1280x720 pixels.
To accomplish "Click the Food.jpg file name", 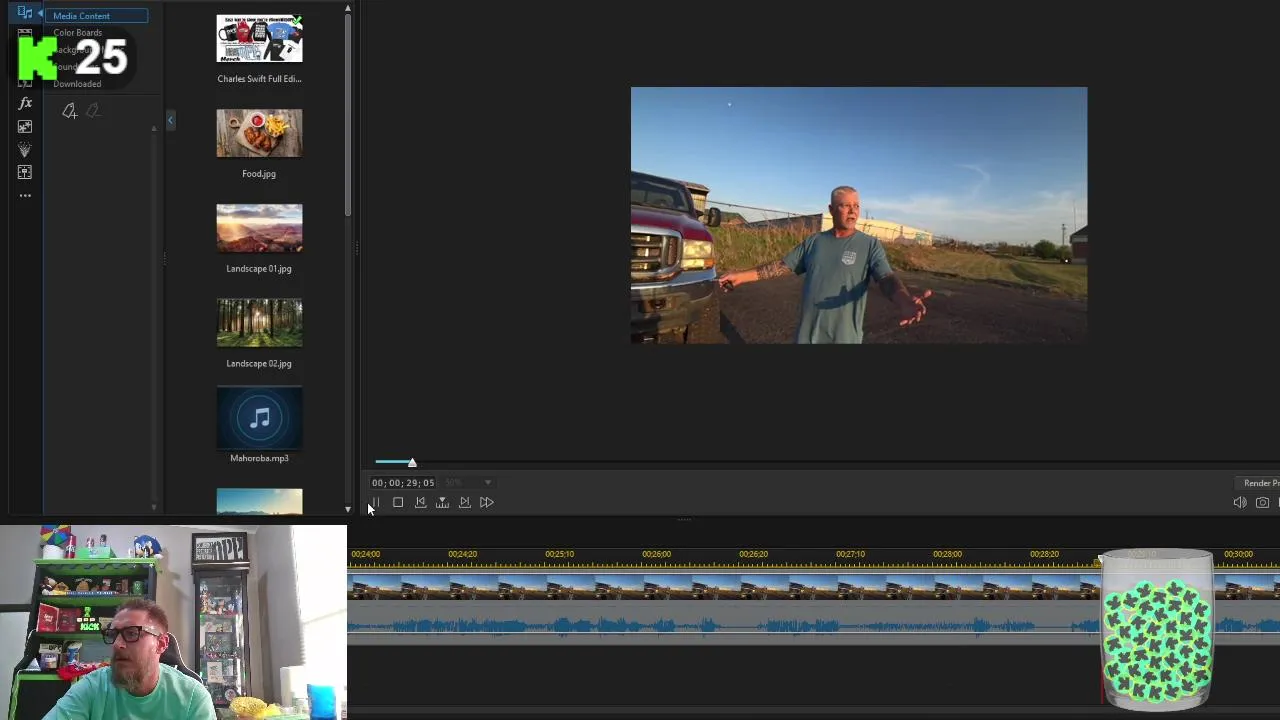I will tap(259, 174).
